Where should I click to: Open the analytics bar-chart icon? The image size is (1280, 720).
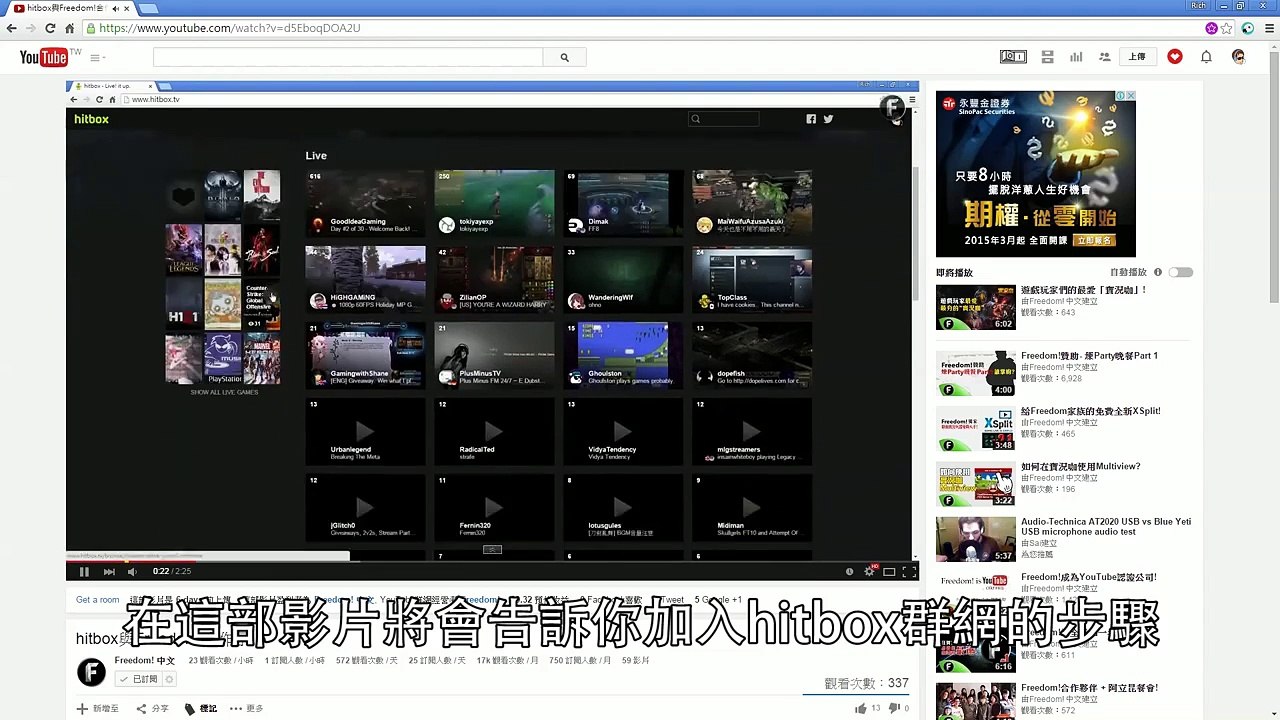point(1076,57)
